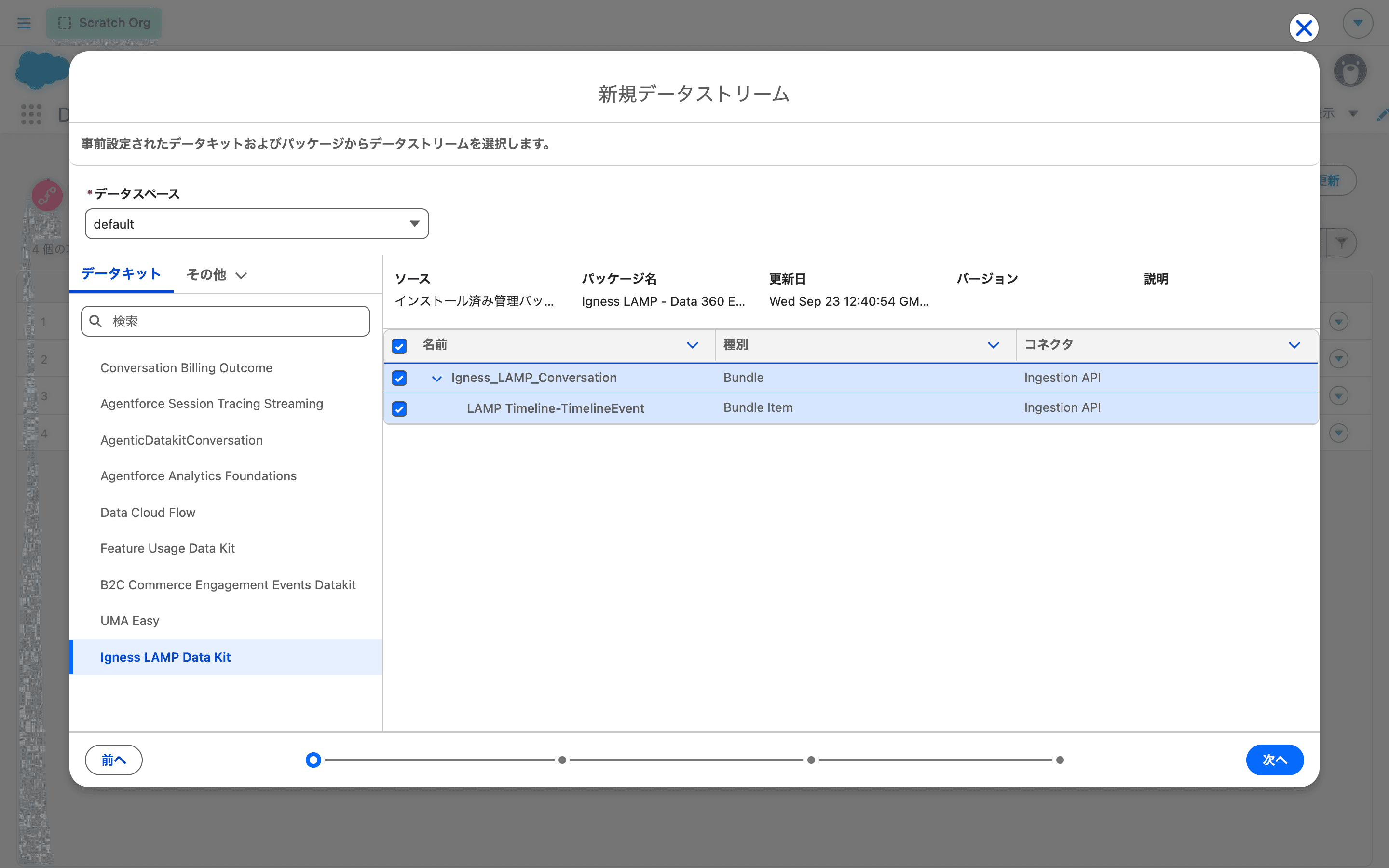
Task: Select Agentforce Analytics Foundations
Action: [226, 476]
